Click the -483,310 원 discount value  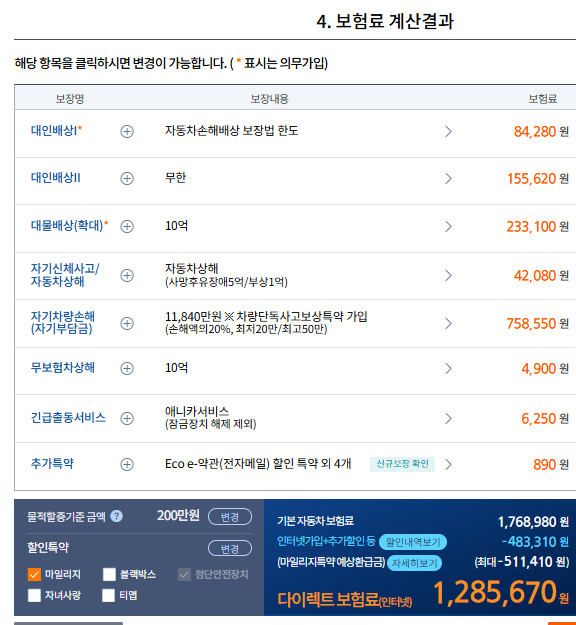click(x=535, y=542)
